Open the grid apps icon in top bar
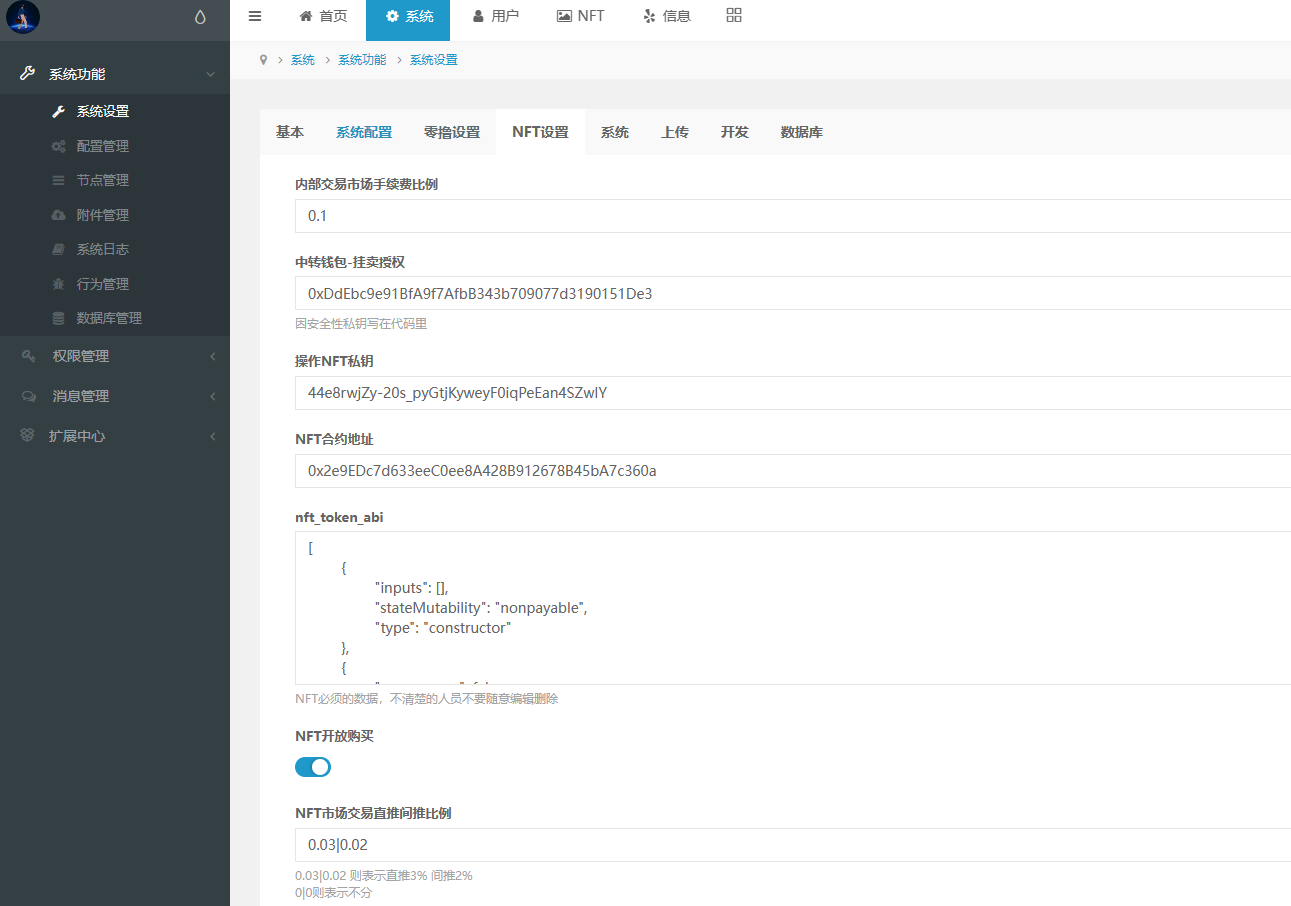Viewport: 1291px width, 906px height. click(x=734, y=15)
